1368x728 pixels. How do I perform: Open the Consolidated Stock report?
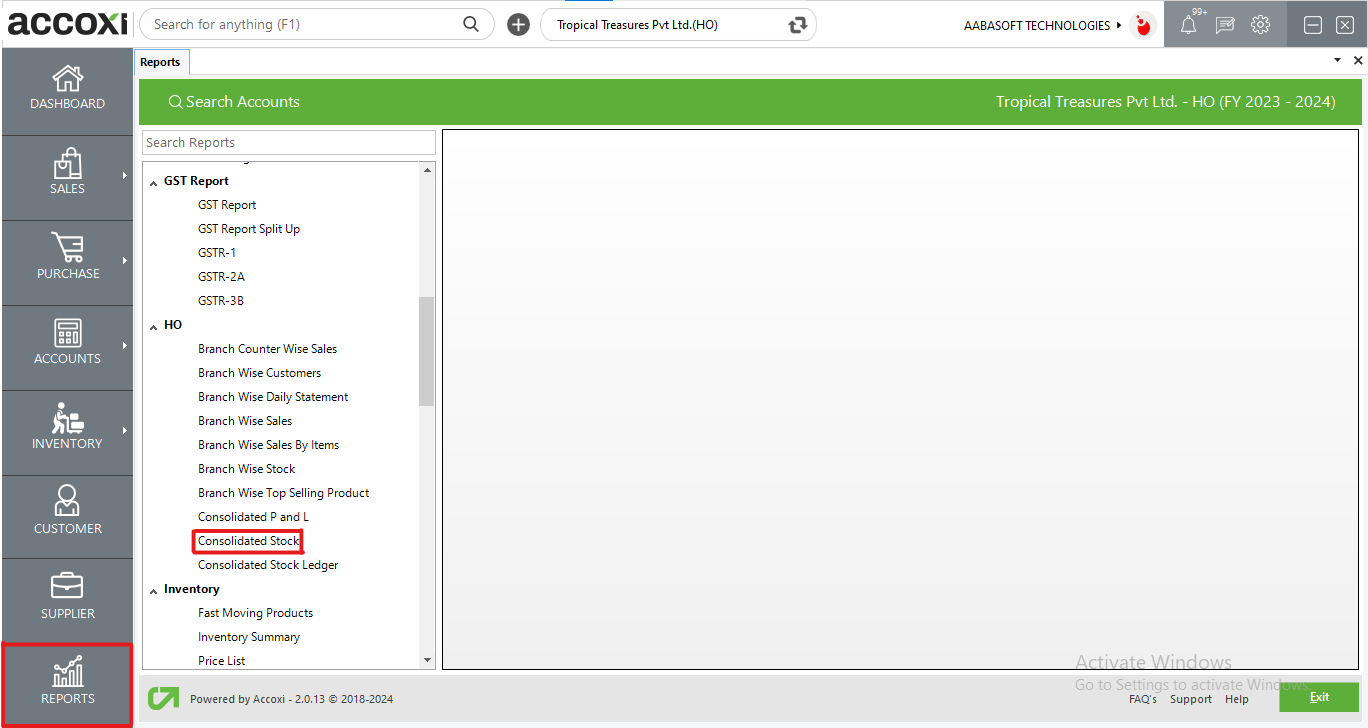point(248,541)
